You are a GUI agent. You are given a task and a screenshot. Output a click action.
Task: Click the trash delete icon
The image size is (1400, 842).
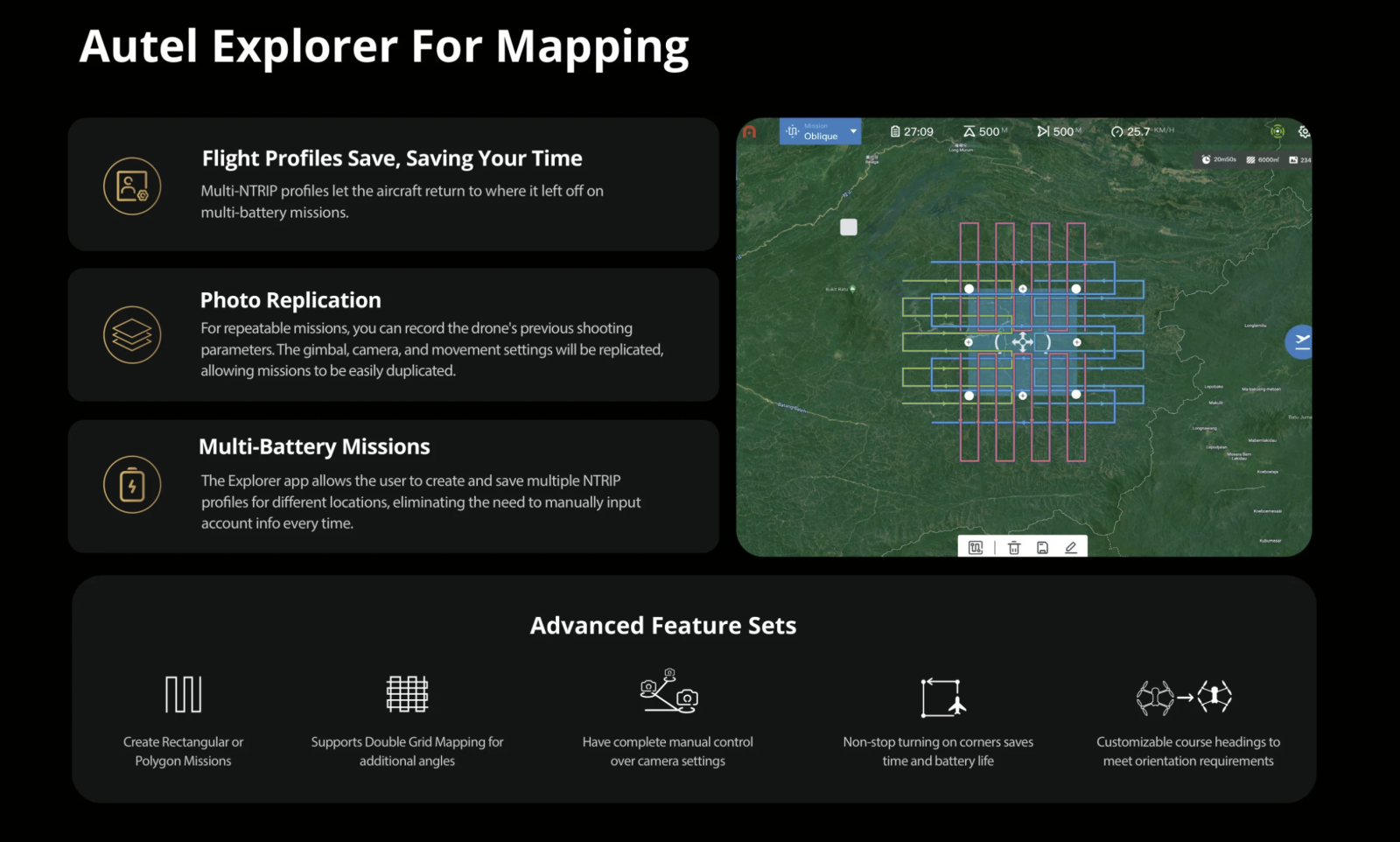(1014, 548)
